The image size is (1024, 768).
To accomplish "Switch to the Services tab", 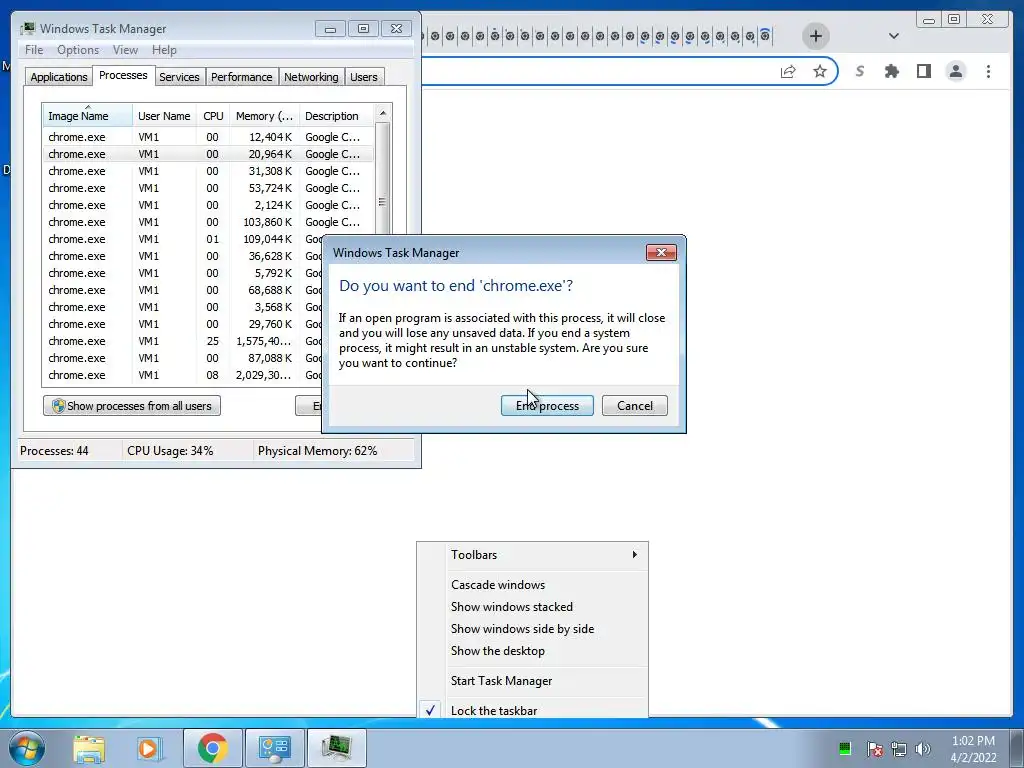I will click(179, 76).
